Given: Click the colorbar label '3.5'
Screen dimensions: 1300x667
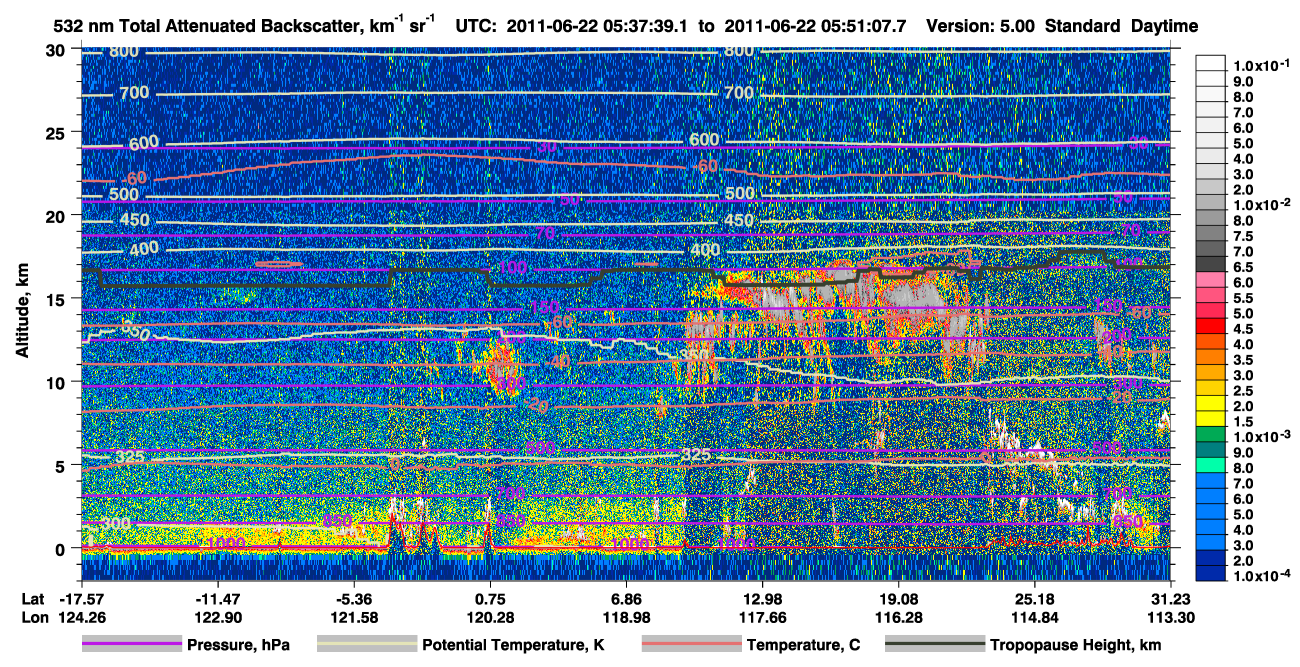Looking at the screenshot, I should pos(1243,360).
